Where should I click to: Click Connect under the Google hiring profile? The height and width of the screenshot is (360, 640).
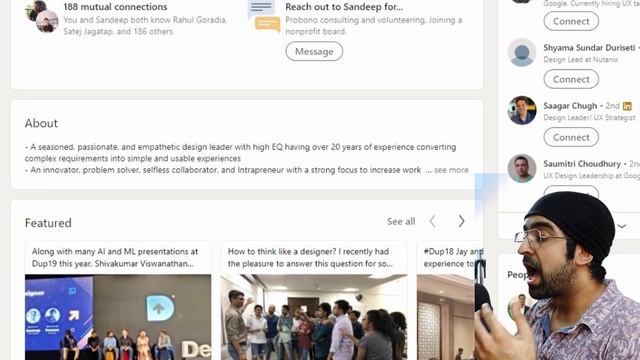pos(571,21)
